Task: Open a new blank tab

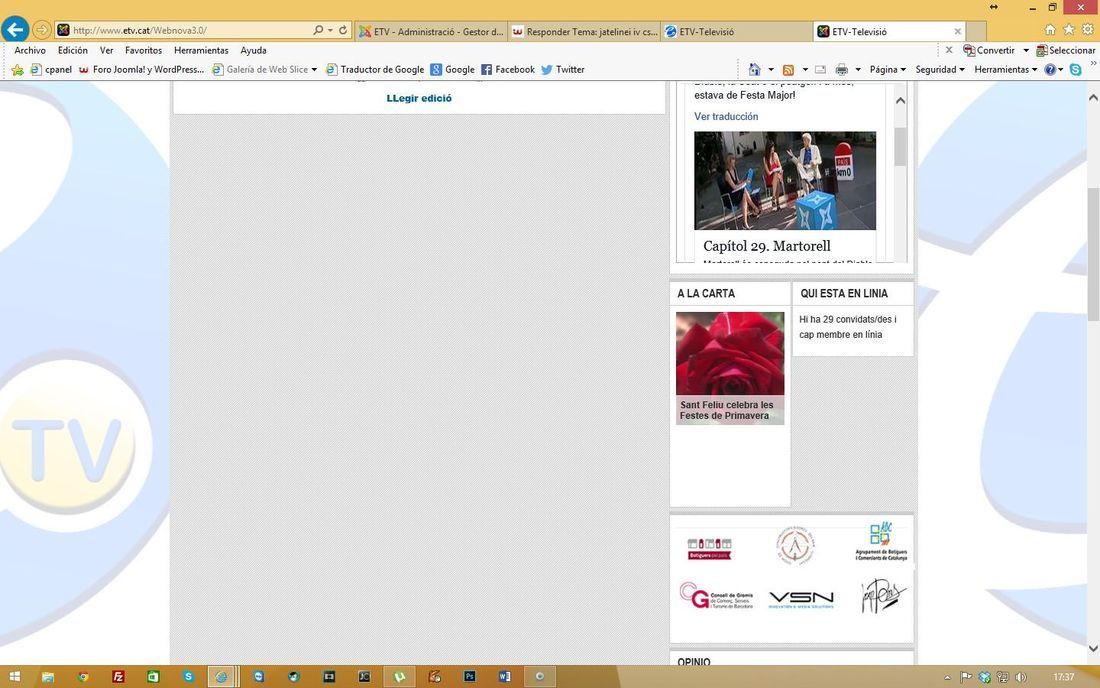Action: [x=977, y=32]
